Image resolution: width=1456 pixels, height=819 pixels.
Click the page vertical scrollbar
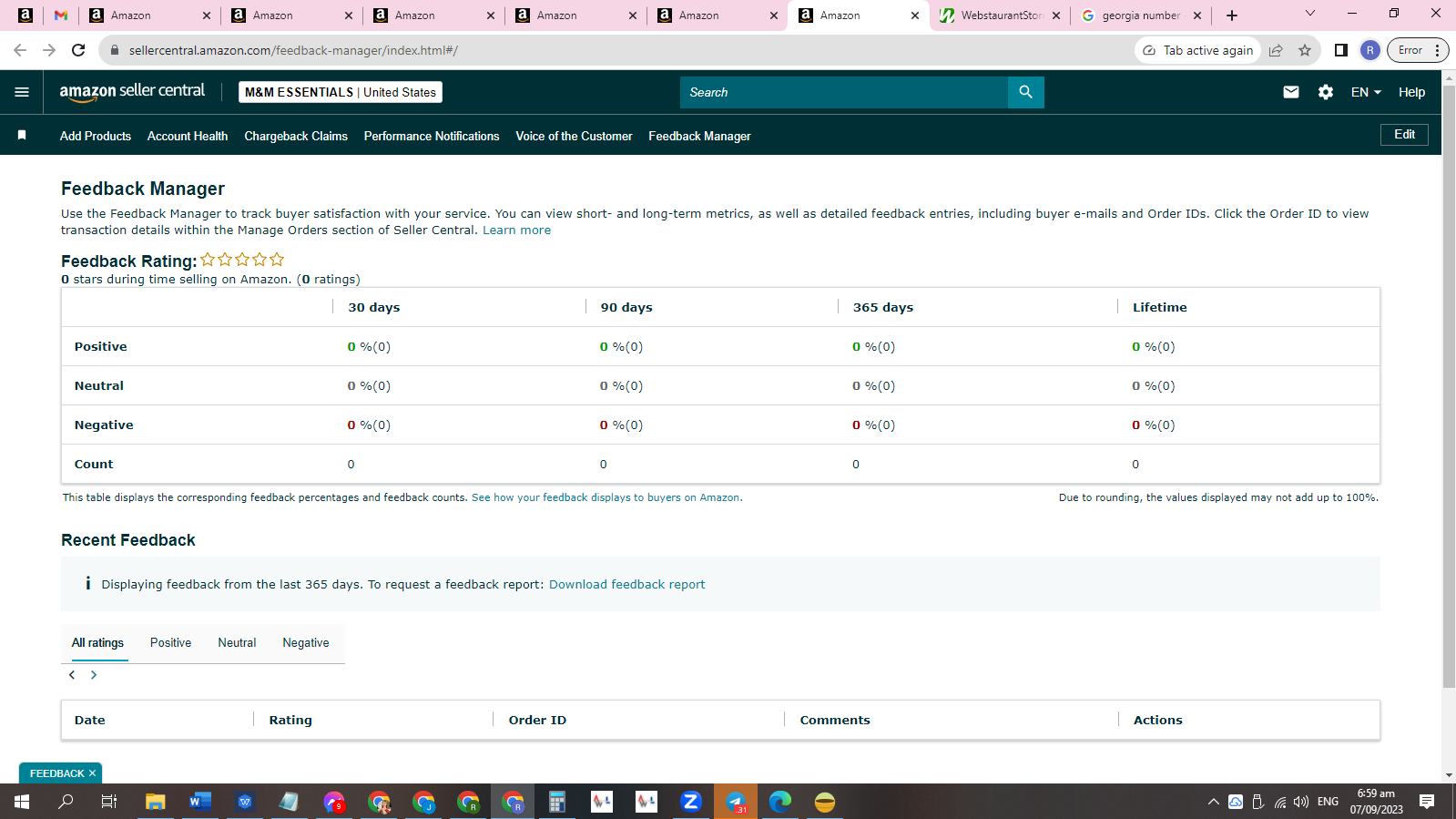coord(1449,387)
